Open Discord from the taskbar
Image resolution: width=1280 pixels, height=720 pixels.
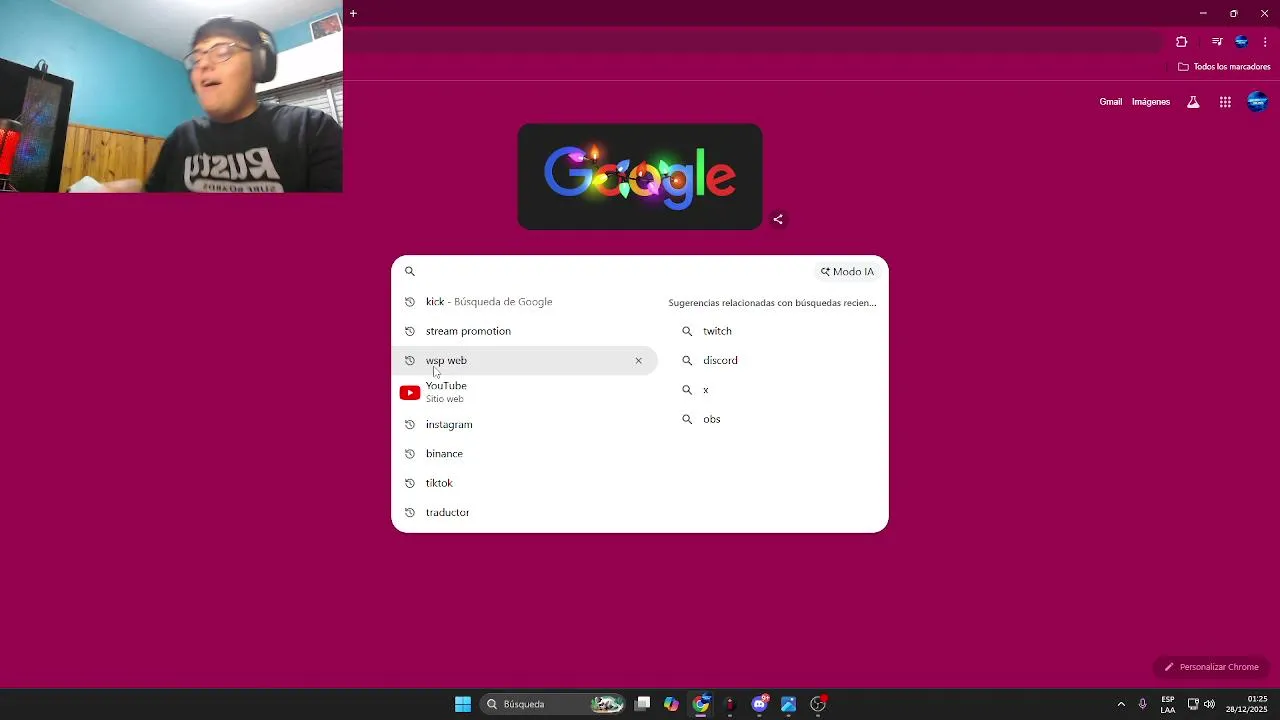pos(760,704)
